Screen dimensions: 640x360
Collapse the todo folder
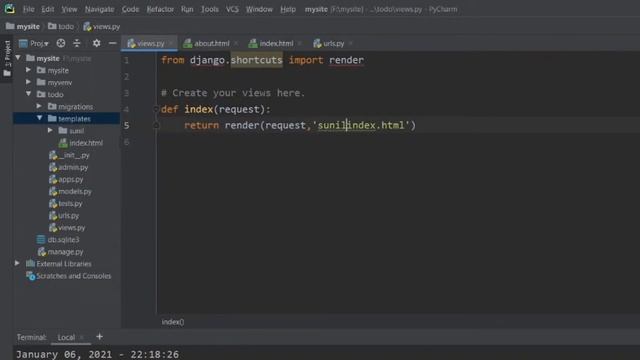click(x=29, y=94)
